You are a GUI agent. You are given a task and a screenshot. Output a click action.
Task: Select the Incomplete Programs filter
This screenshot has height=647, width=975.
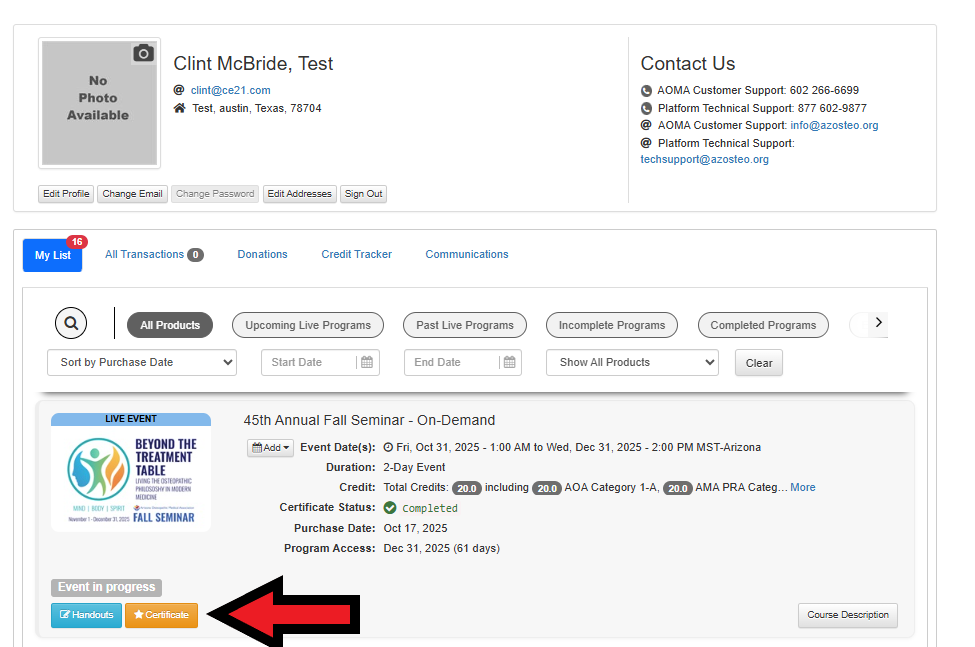(611, 325)
